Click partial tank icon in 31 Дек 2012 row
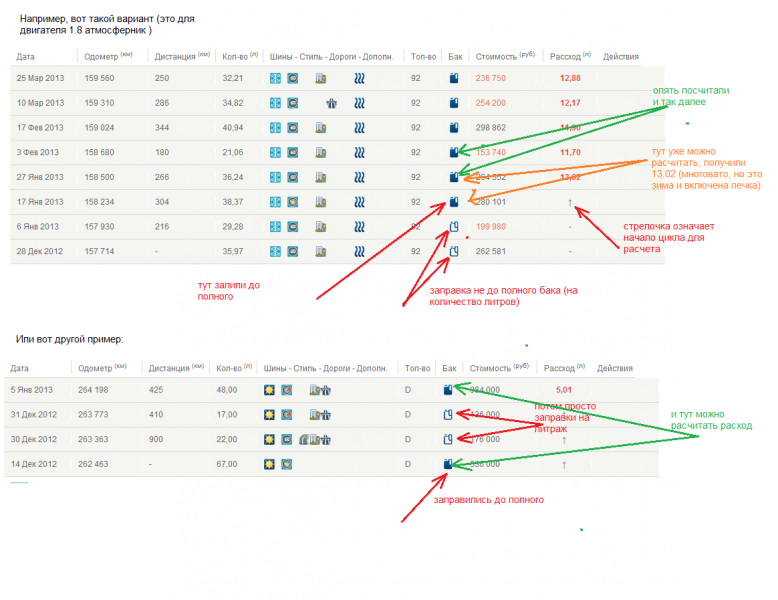This screenshot has width=778, height=600. 447,415
